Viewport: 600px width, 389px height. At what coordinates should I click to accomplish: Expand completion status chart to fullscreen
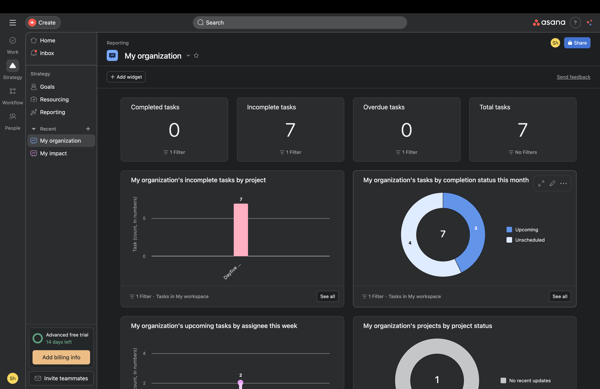point(541,184)
